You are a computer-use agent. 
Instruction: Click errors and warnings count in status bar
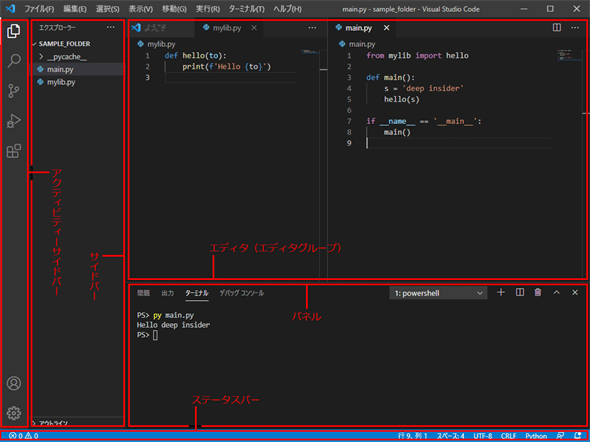tap(23, 436)
